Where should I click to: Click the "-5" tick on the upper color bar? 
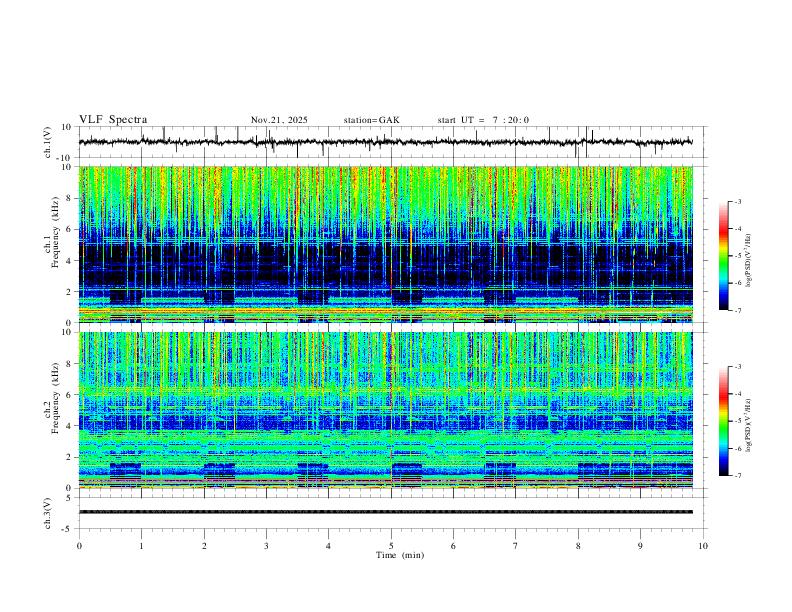[x=737, y=256]
